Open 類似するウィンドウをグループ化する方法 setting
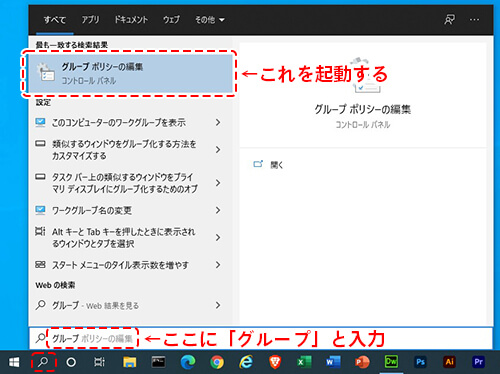Image resolution: width=500 pixels, height=374 pixels. [130, 150]
